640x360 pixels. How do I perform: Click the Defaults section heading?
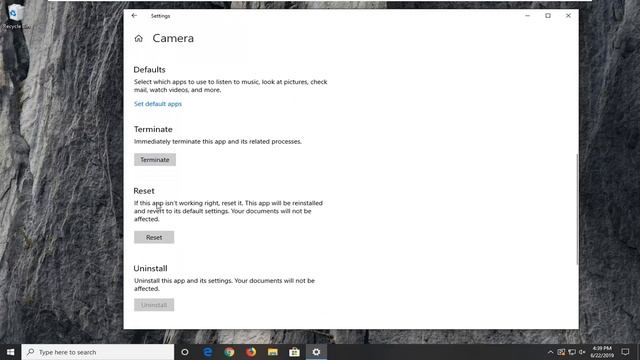149,70
